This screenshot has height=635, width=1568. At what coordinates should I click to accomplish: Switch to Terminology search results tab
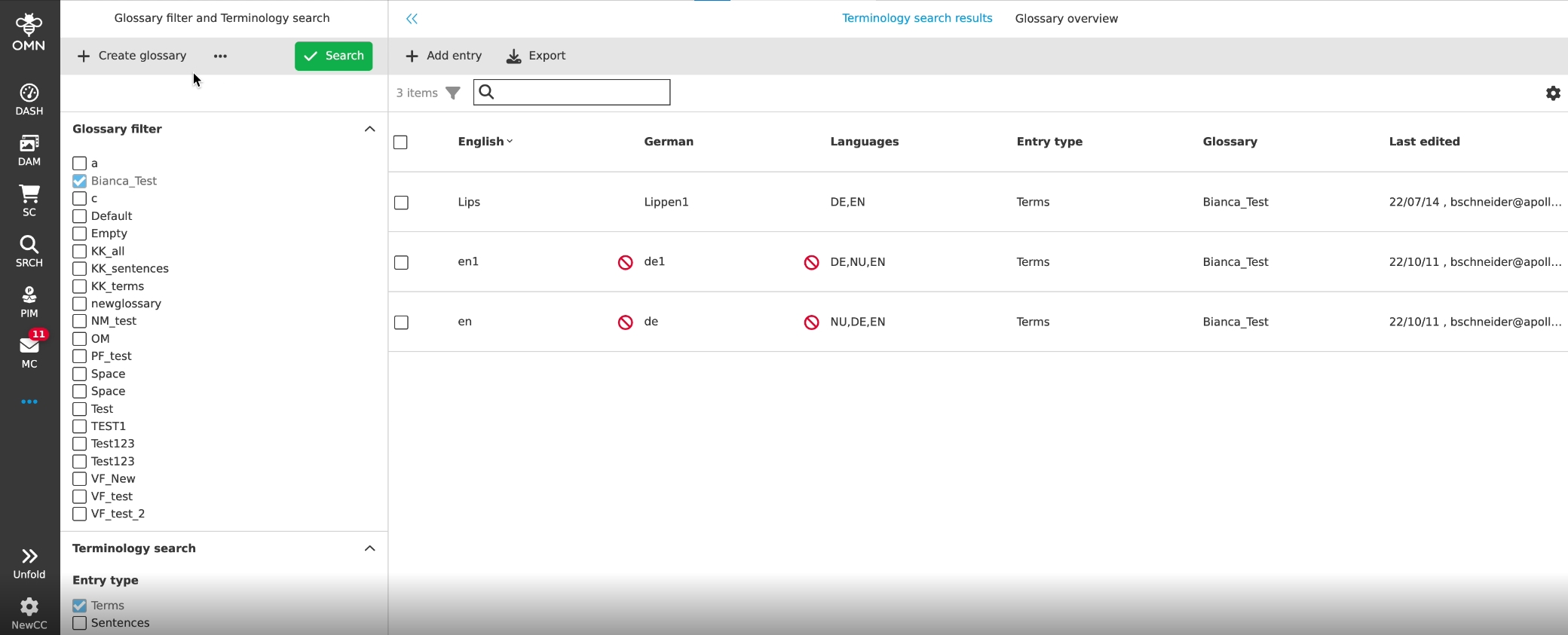click(917, 19)
